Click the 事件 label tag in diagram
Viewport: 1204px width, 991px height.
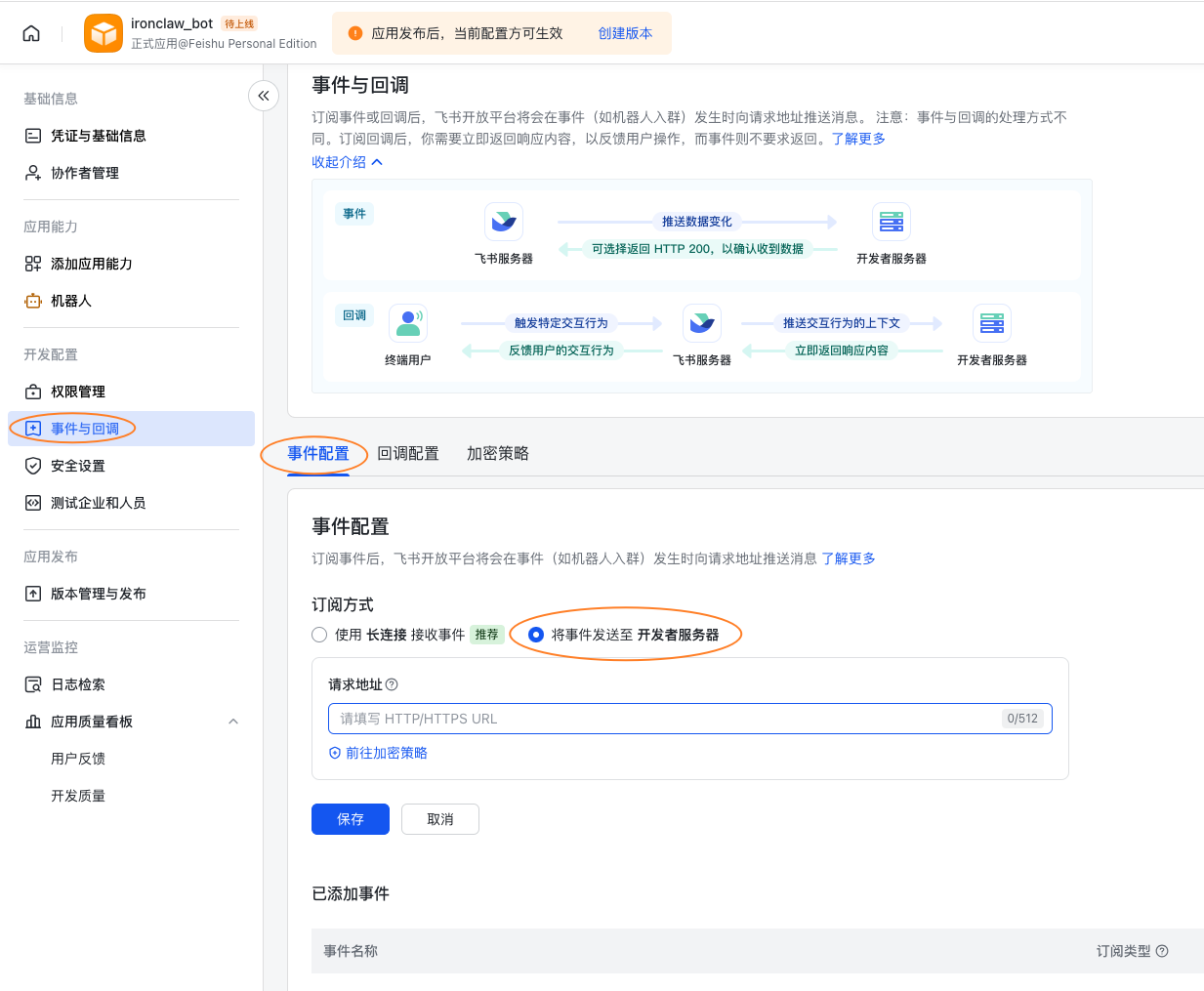click(354, 214)
